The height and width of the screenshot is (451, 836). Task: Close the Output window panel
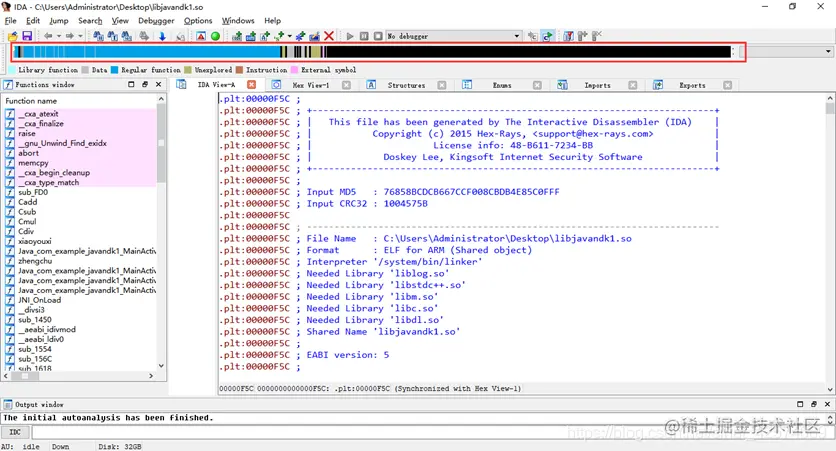[827, 404]
